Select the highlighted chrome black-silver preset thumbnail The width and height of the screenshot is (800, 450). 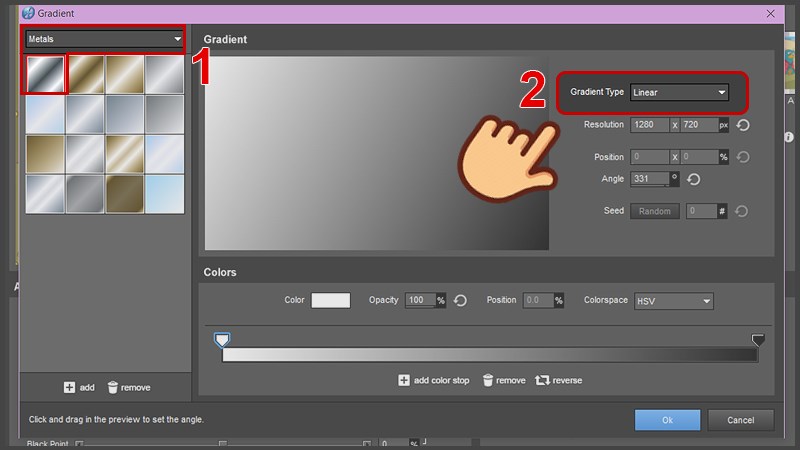[45, 74]
